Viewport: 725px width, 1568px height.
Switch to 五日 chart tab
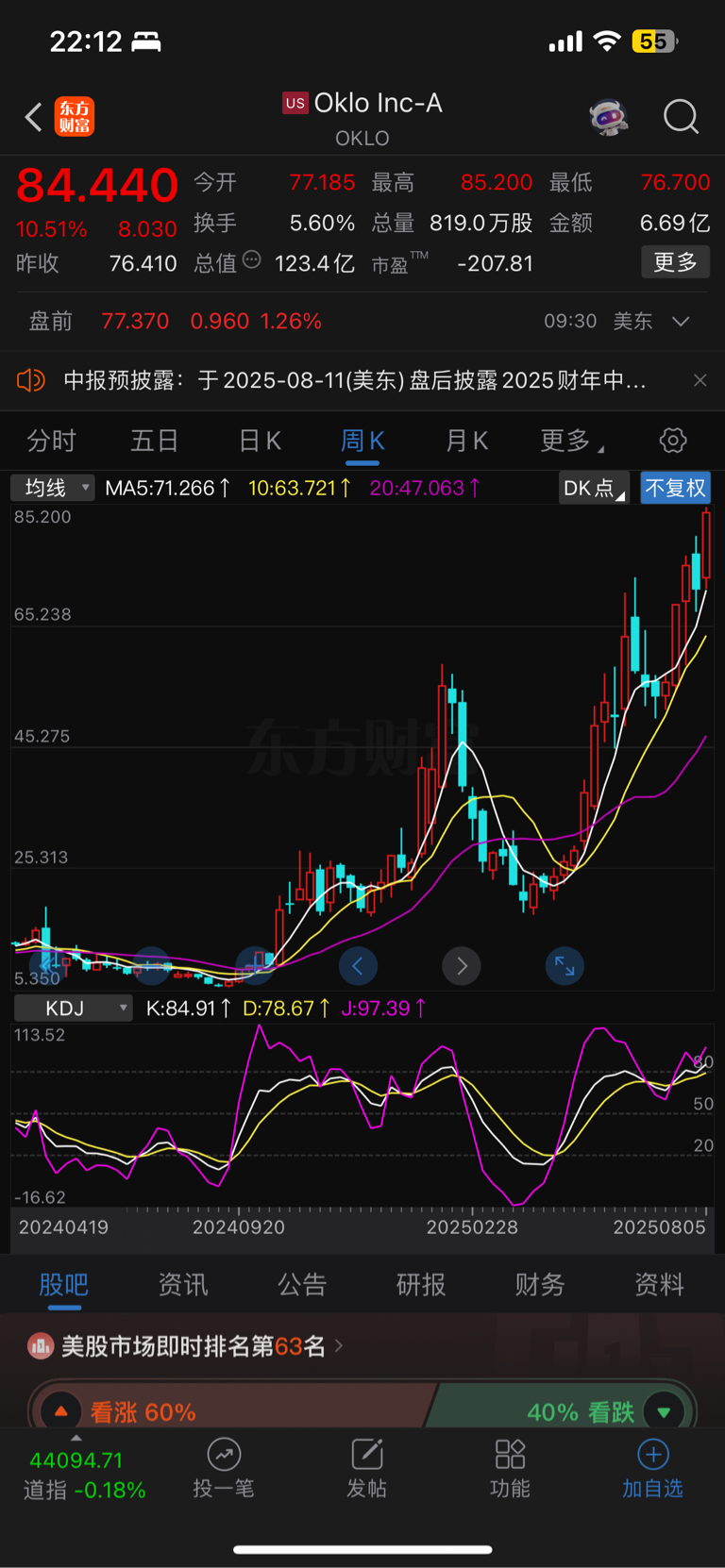pyautogui.click(x=155, y=441)
